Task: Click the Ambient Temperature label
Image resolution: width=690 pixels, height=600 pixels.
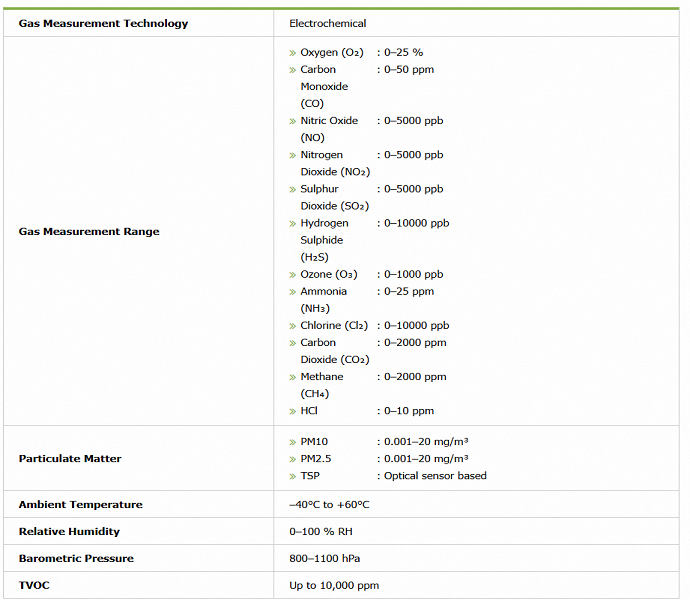Action: click(x=80, y=505)
